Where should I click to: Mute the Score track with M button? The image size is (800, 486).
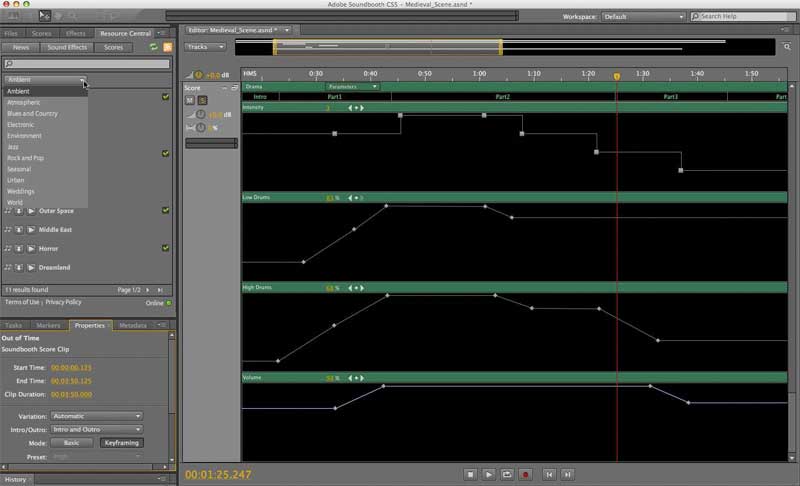191,100
